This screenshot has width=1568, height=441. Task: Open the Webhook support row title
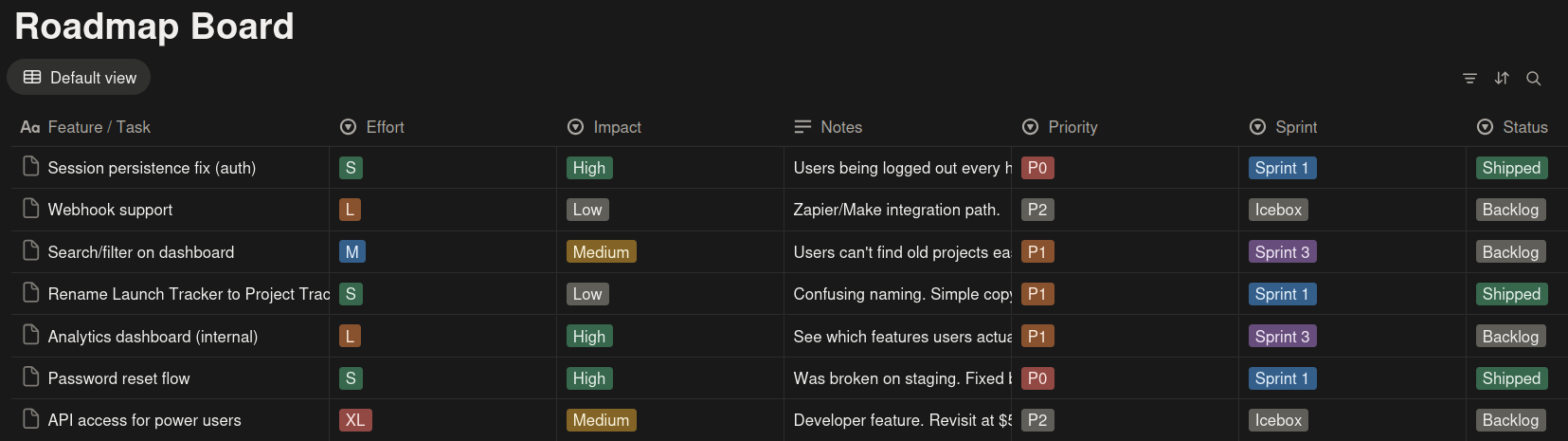111,210
